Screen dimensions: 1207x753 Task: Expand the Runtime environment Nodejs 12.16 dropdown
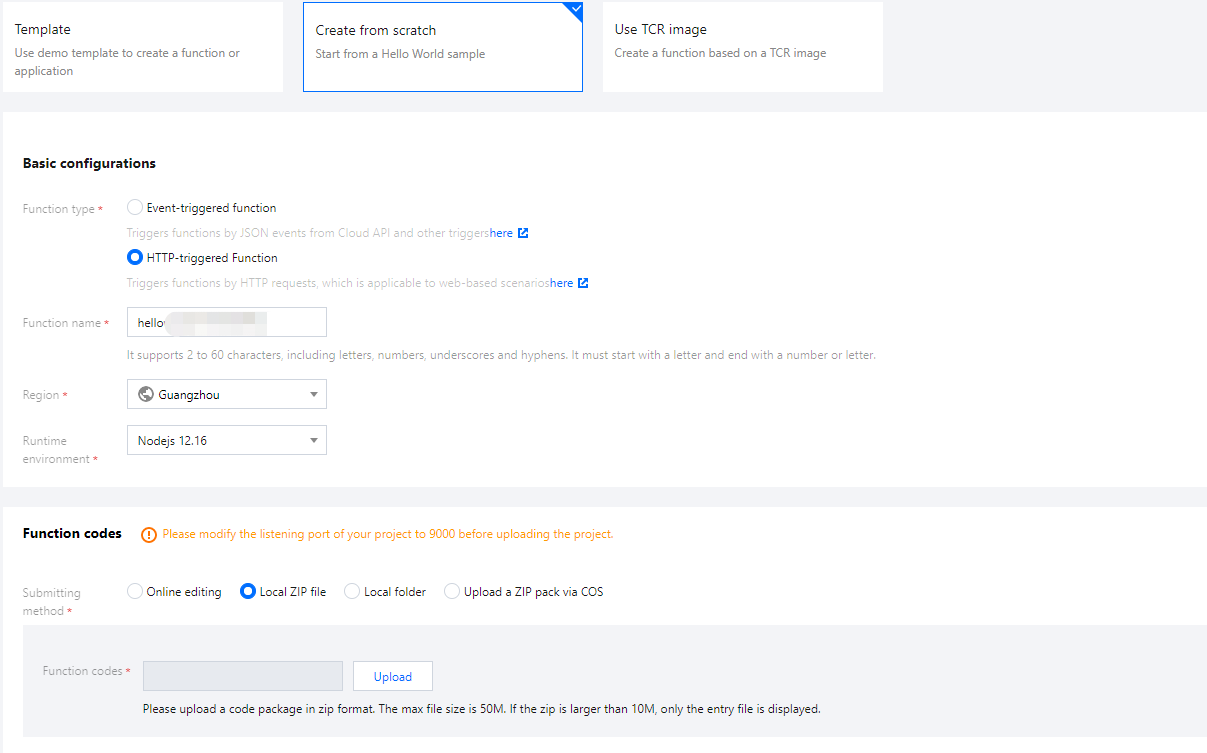pyautogui.click(x=227, y=440)
